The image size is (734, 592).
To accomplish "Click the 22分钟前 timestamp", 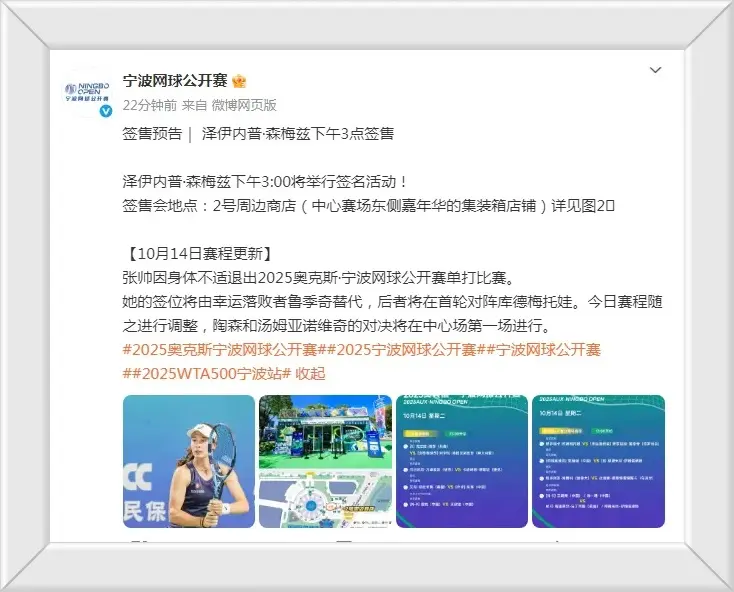I will click(150, 105).
